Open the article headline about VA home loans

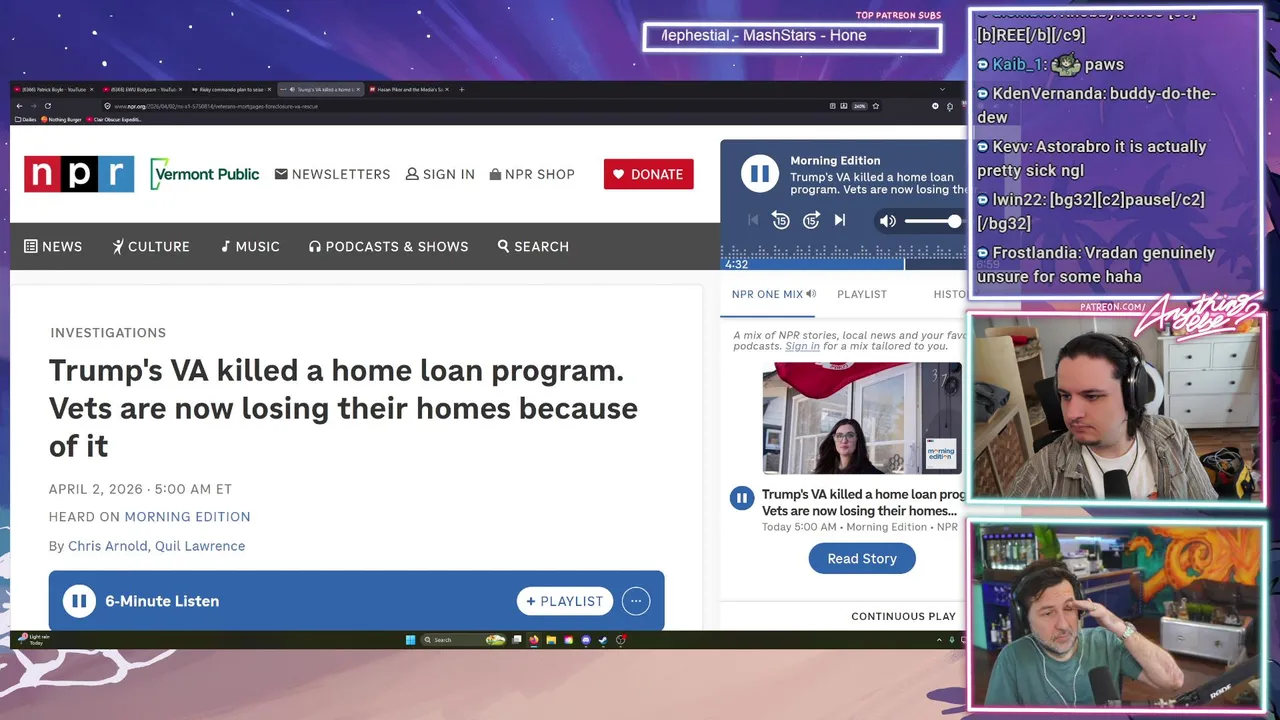[343, 408]
